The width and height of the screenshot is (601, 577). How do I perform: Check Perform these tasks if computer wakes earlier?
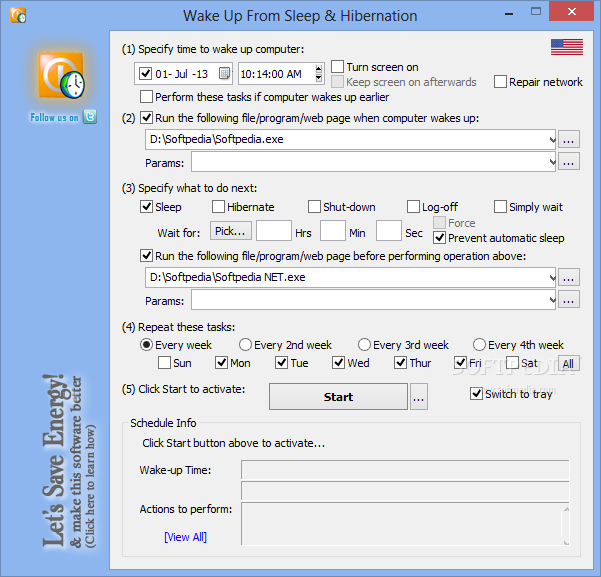(146, 97)
